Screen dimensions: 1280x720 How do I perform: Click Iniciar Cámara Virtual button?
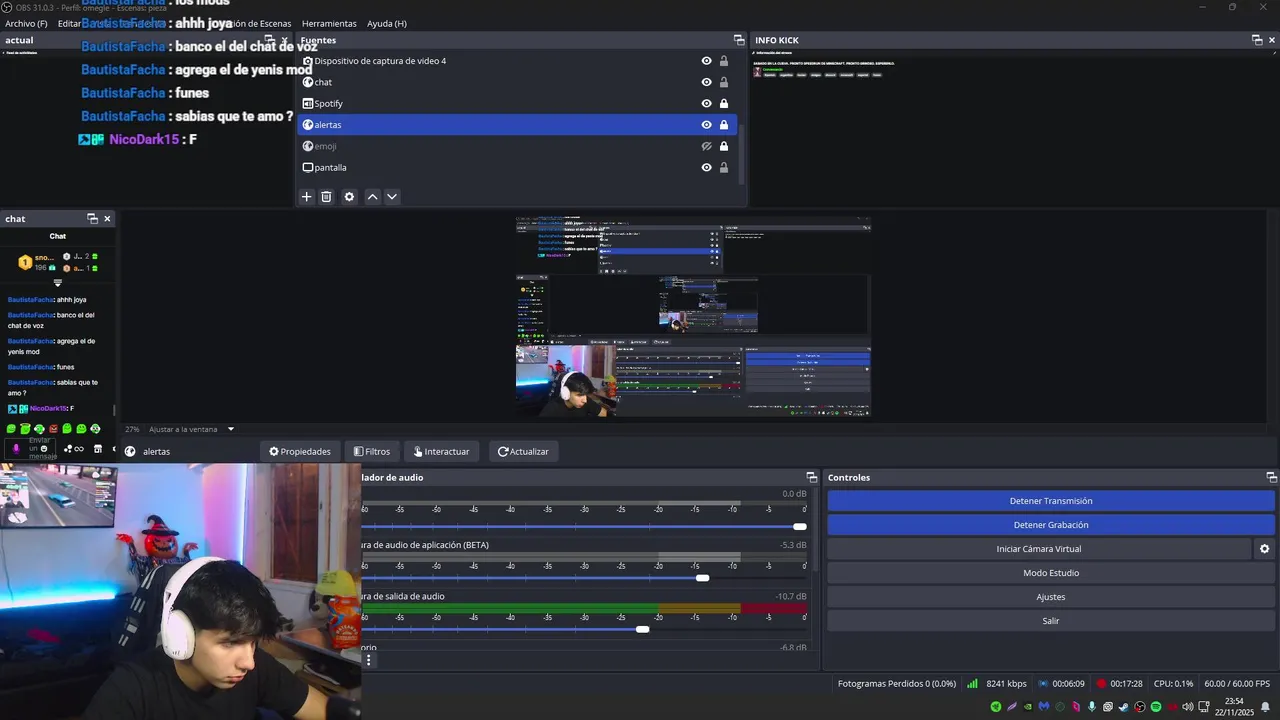click(x=1039, y=549)
